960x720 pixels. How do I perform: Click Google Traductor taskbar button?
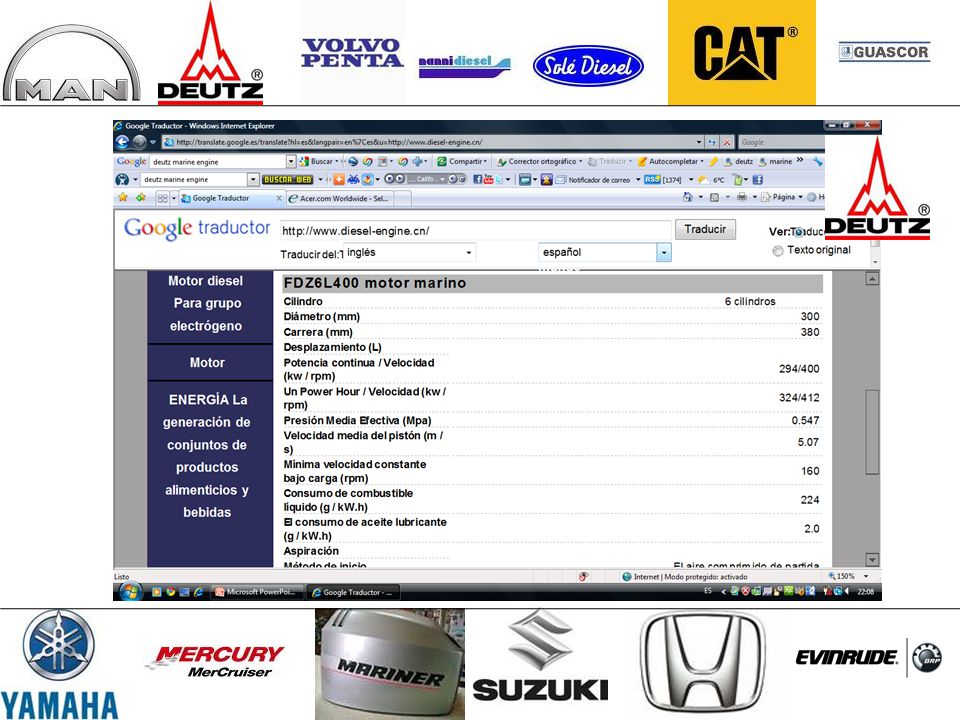(x=354, y=592)
